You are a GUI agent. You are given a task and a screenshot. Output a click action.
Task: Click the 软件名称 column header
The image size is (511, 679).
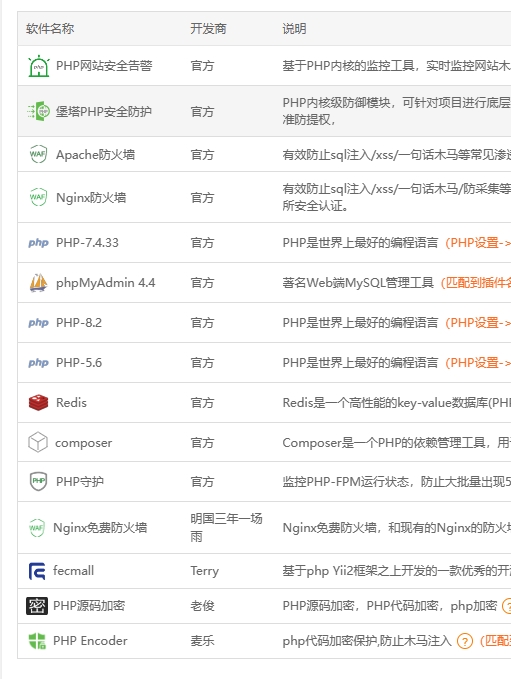pyautogui.click(x=50, y=29)
